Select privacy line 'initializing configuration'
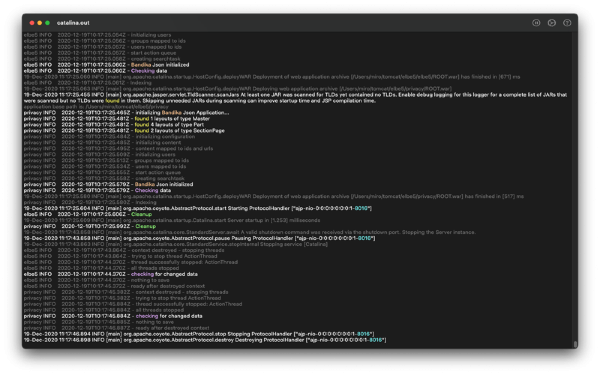 click(109, 137)
